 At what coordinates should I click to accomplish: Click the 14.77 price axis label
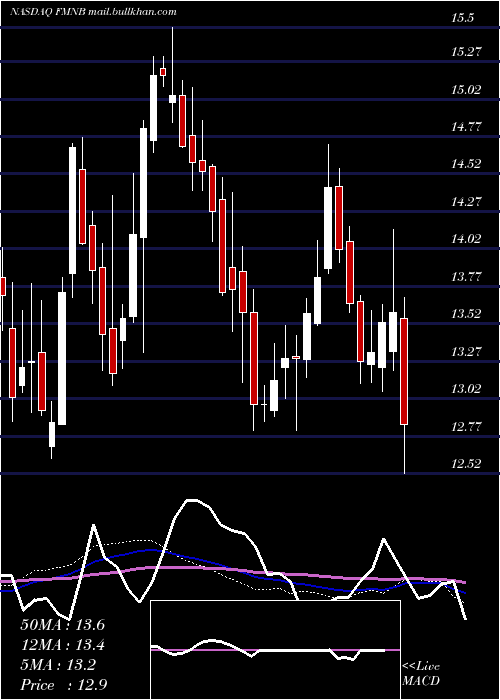pos(466,127)
